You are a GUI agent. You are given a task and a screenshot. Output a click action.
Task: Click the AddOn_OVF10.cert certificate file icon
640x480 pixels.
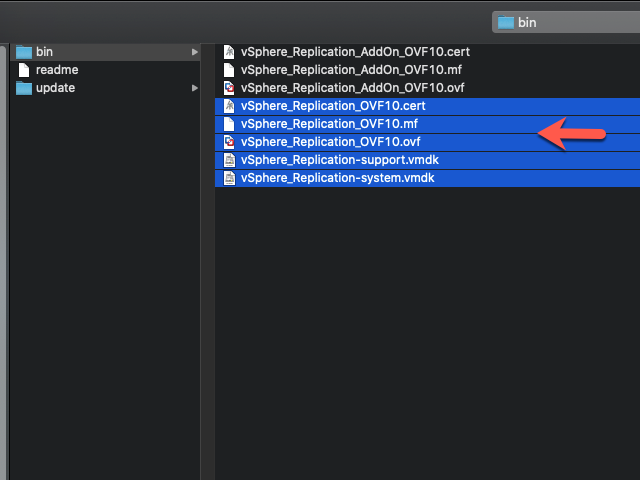[229, 52]
